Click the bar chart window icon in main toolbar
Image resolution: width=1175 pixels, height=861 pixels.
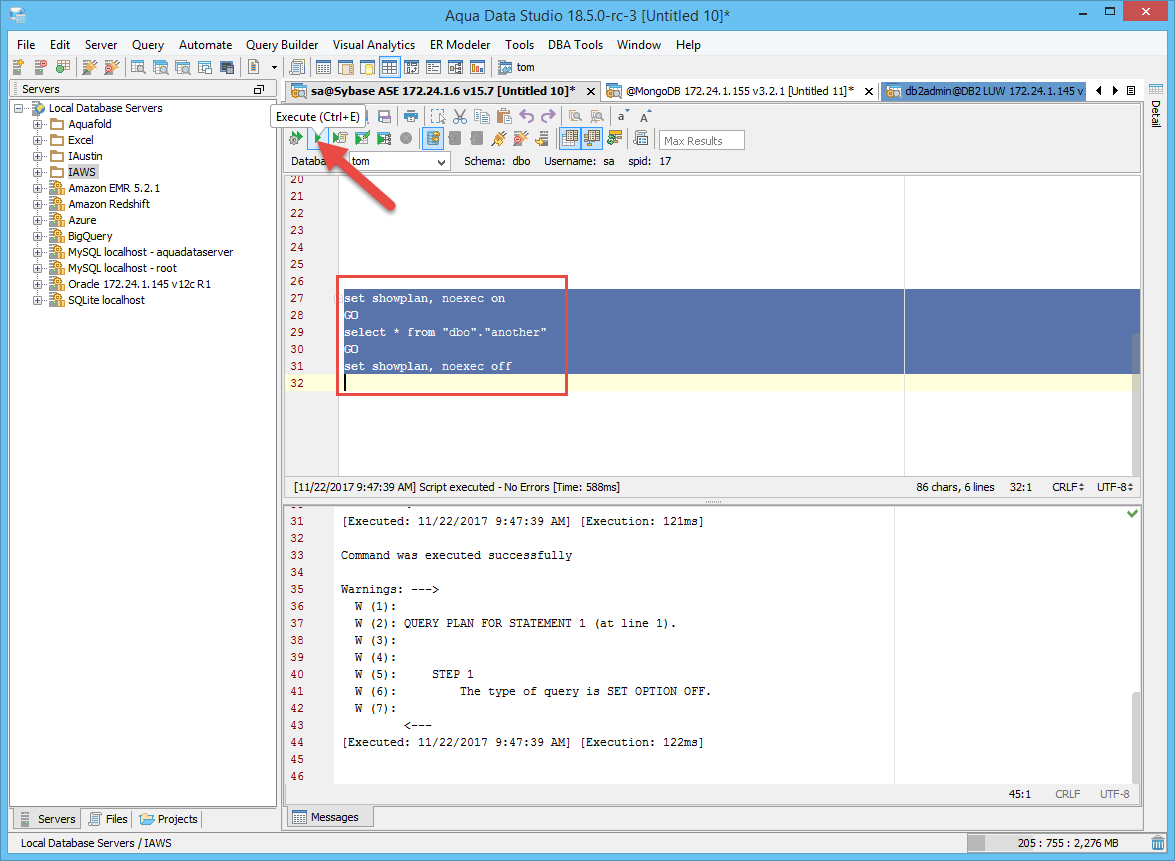(477, 67)
